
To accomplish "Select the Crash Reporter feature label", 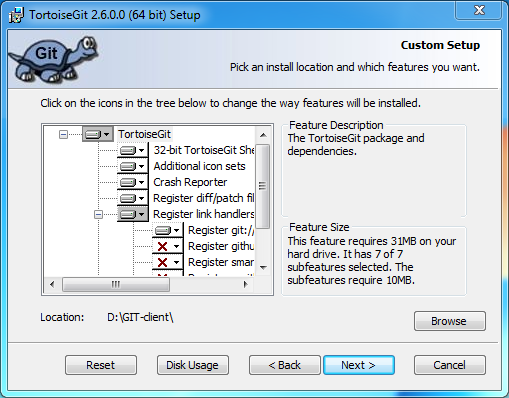I will coord(190,182).
